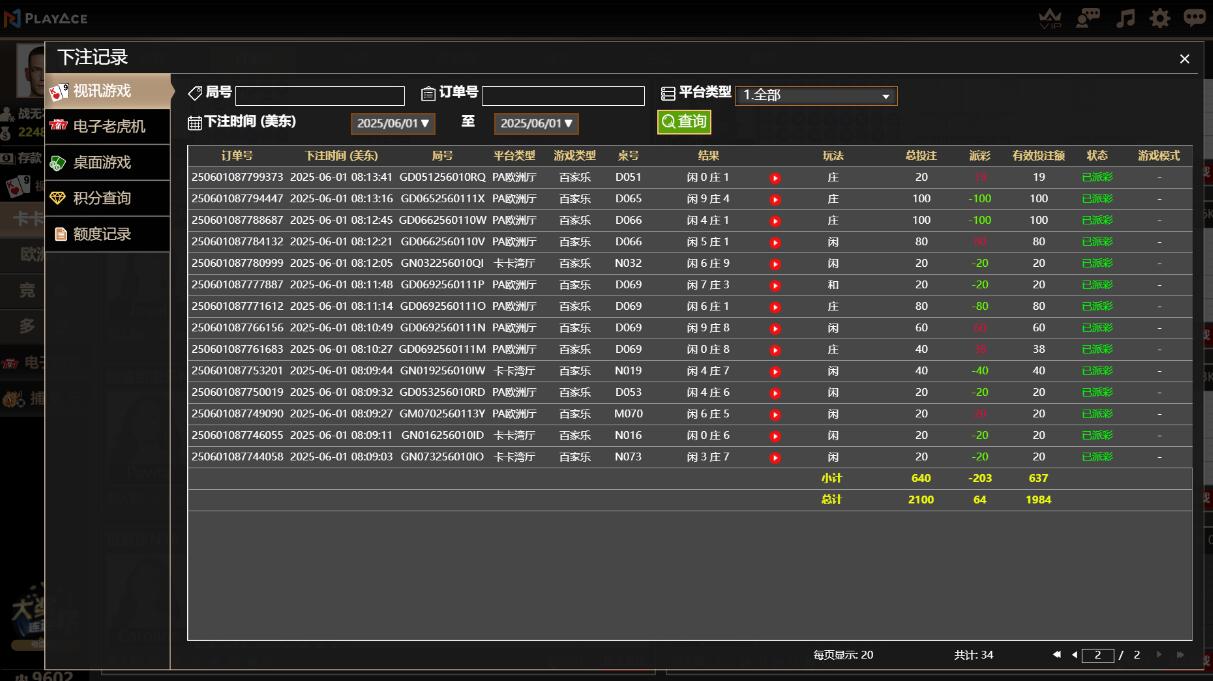Play video replay for order 250601087799373
This screenshot has width=1213, height=681.
point(775,178)
